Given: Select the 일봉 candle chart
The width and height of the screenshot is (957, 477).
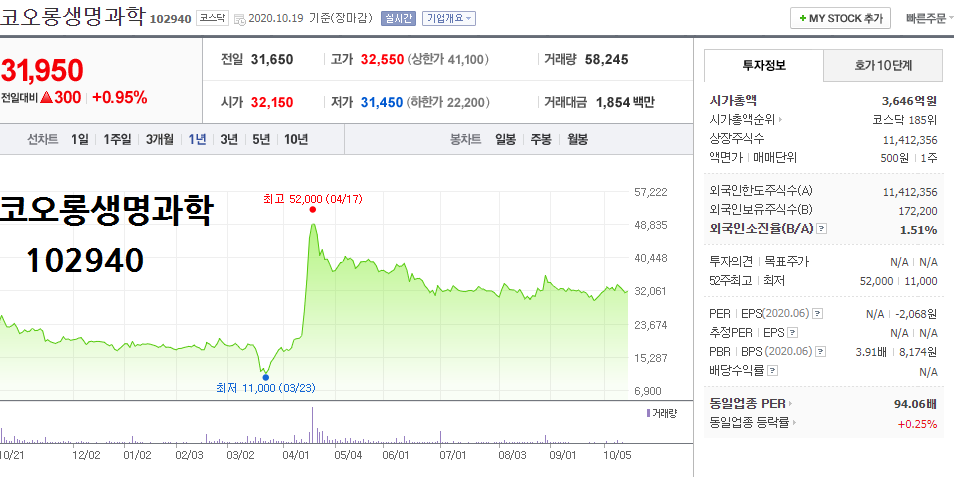Looking at the screenshot, I should click(505, 139).
